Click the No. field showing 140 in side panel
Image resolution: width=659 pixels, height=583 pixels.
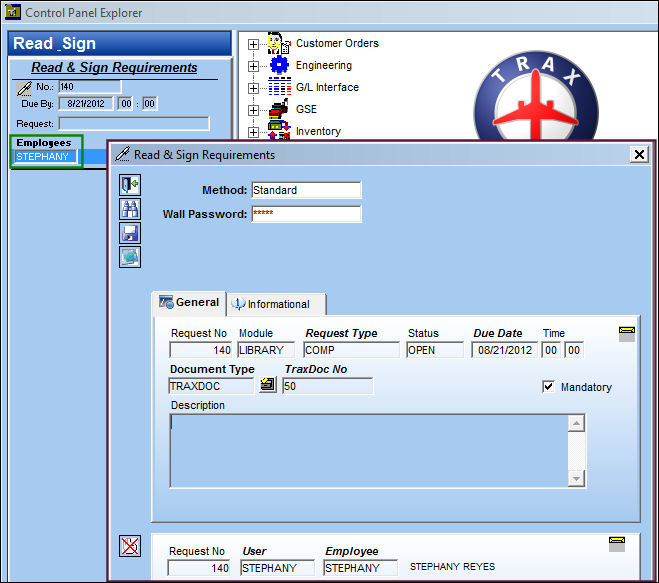click(90, 87)
